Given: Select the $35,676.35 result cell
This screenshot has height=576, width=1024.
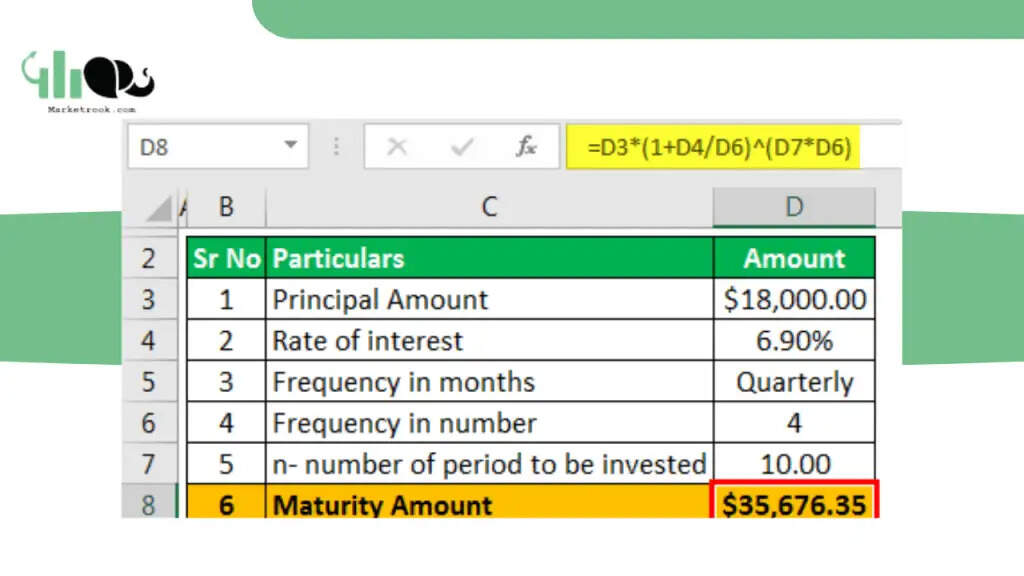Looking at the screenshot, I should (x=794, y=502).
